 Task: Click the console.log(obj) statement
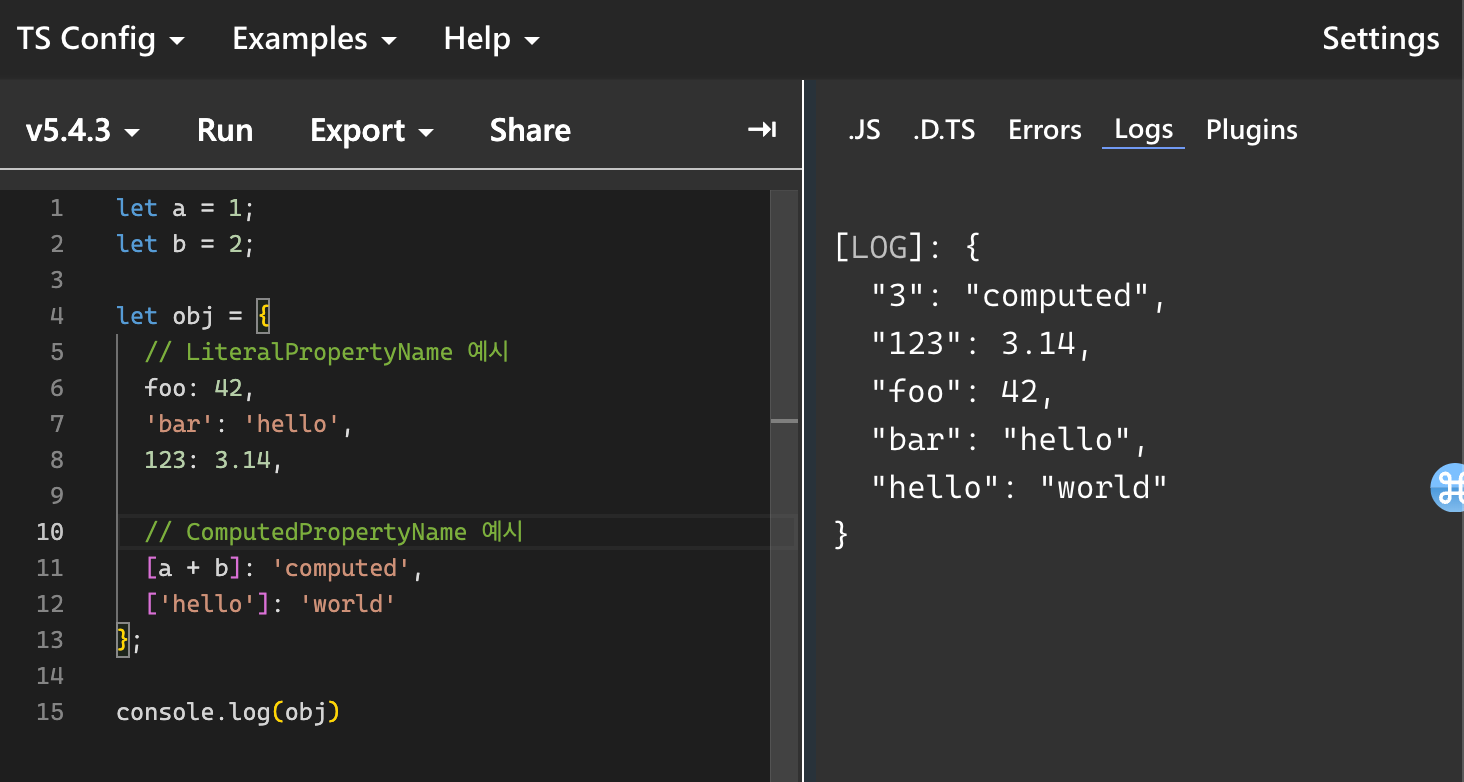tap(229, 712)
